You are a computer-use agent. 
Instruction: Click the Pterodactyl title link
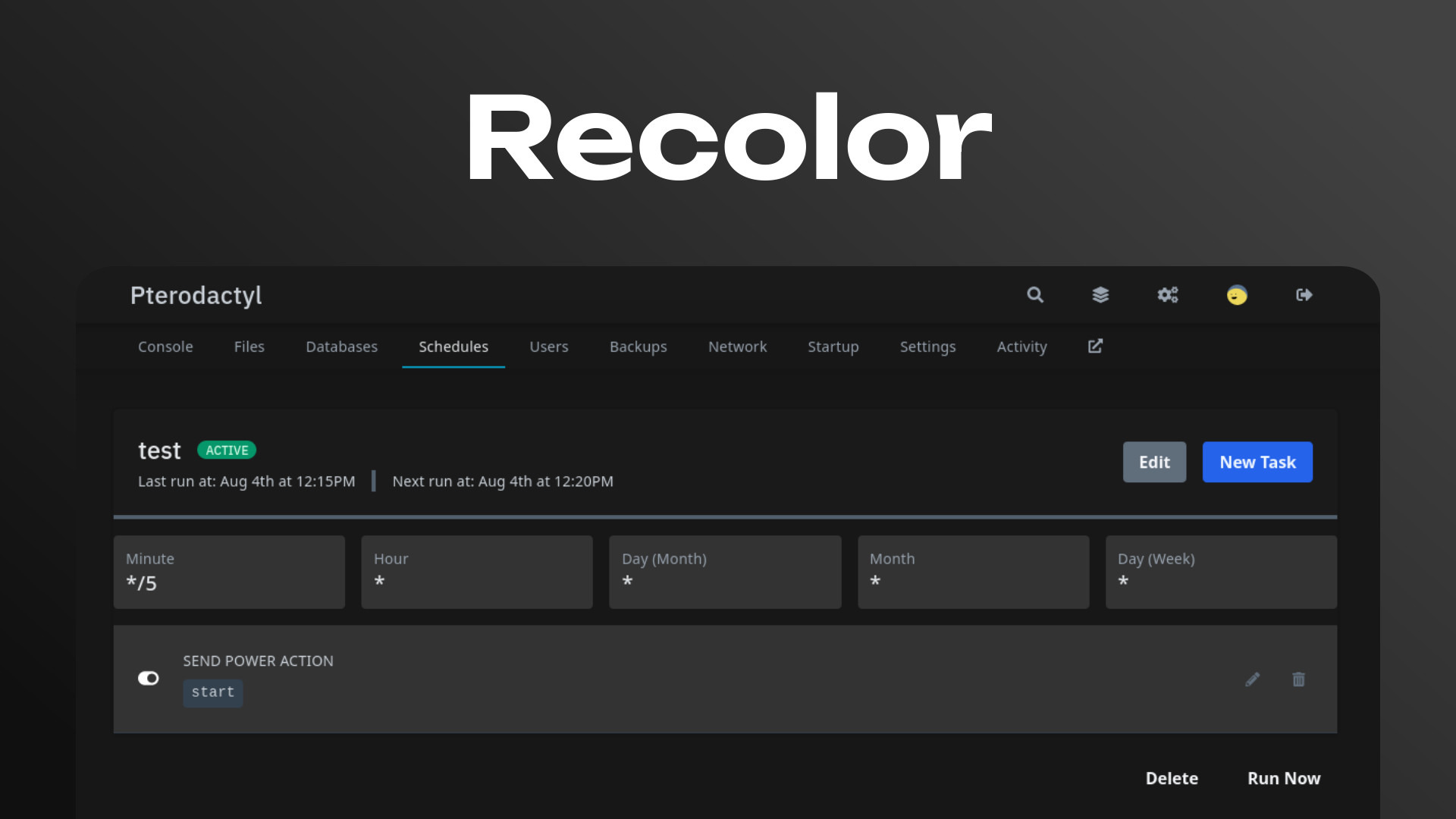tap(196, 295)
